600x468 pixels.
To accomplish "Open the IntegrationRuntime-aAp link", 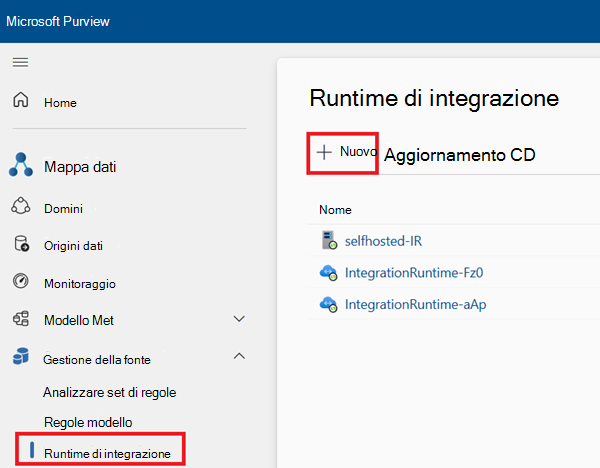I will point(416,305).
